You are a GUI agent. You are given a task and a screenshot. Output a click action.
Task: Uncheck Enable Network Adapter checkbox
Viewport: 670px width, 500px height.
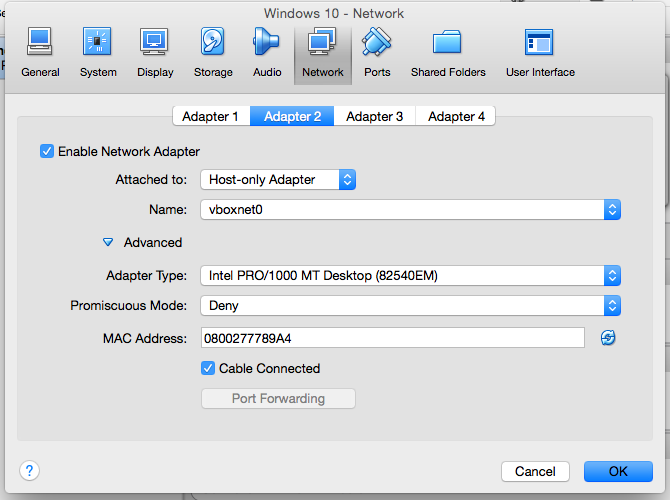click(46, 151)
